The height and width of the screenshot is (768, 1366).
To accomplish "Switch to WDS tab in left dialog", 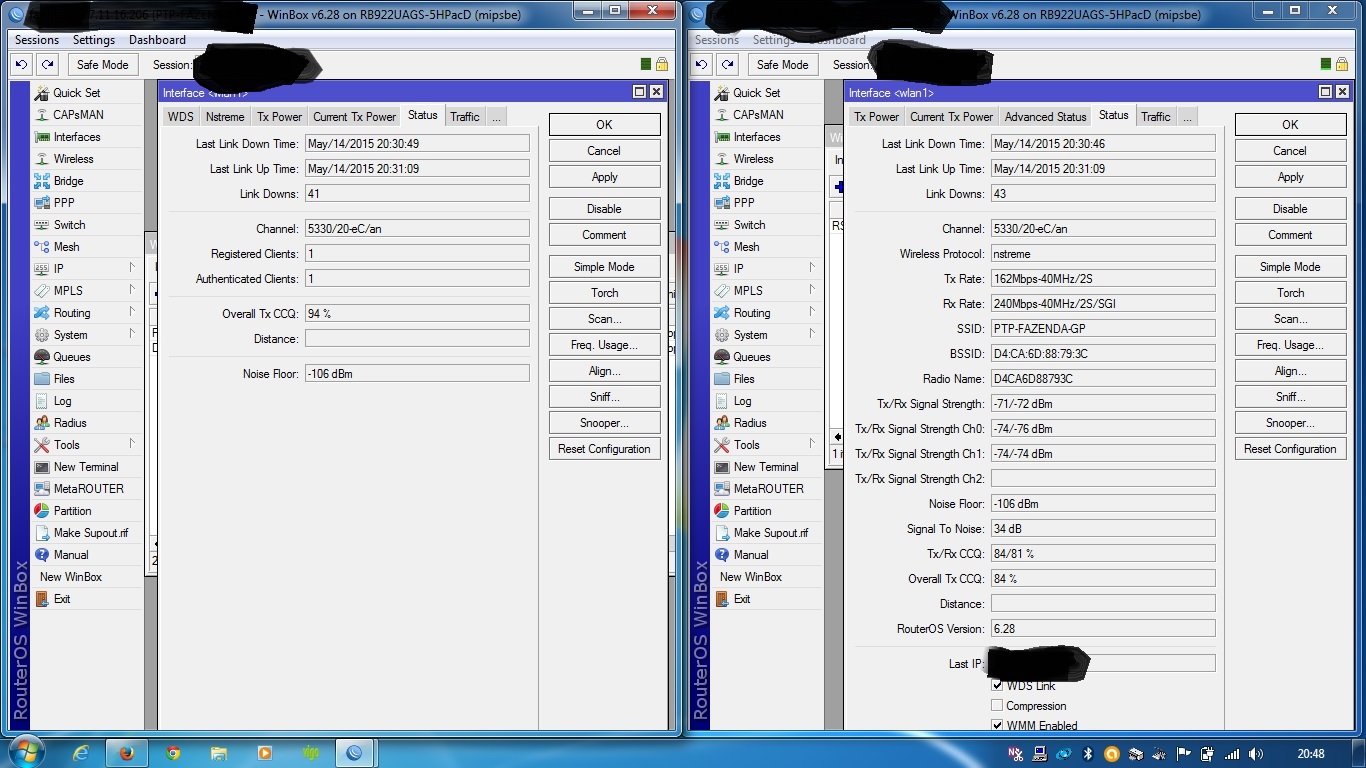I will click(x=181, y=117).
